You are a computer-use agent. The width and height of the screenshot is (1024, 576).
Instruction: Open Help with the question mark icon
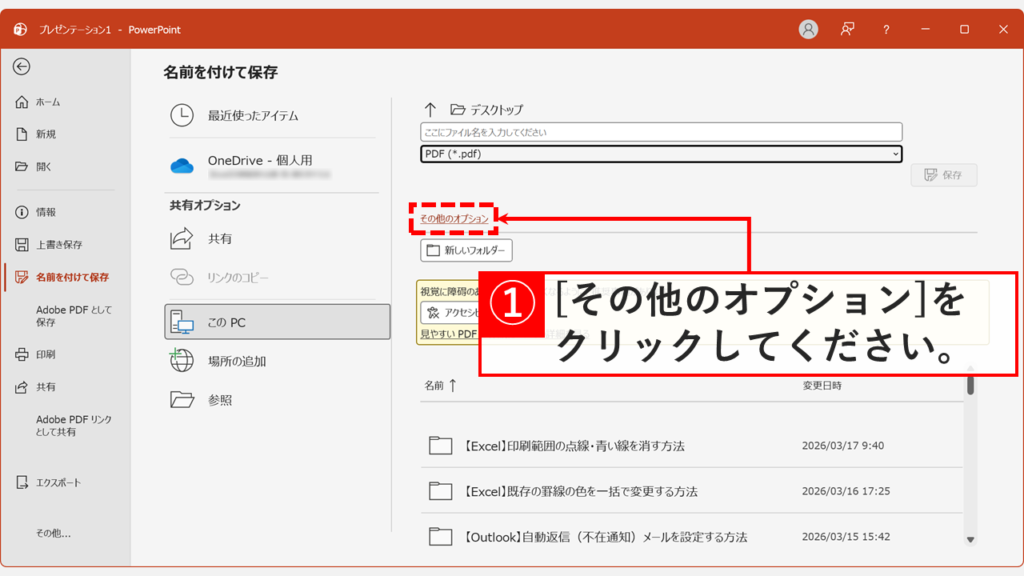pos(885,29)
